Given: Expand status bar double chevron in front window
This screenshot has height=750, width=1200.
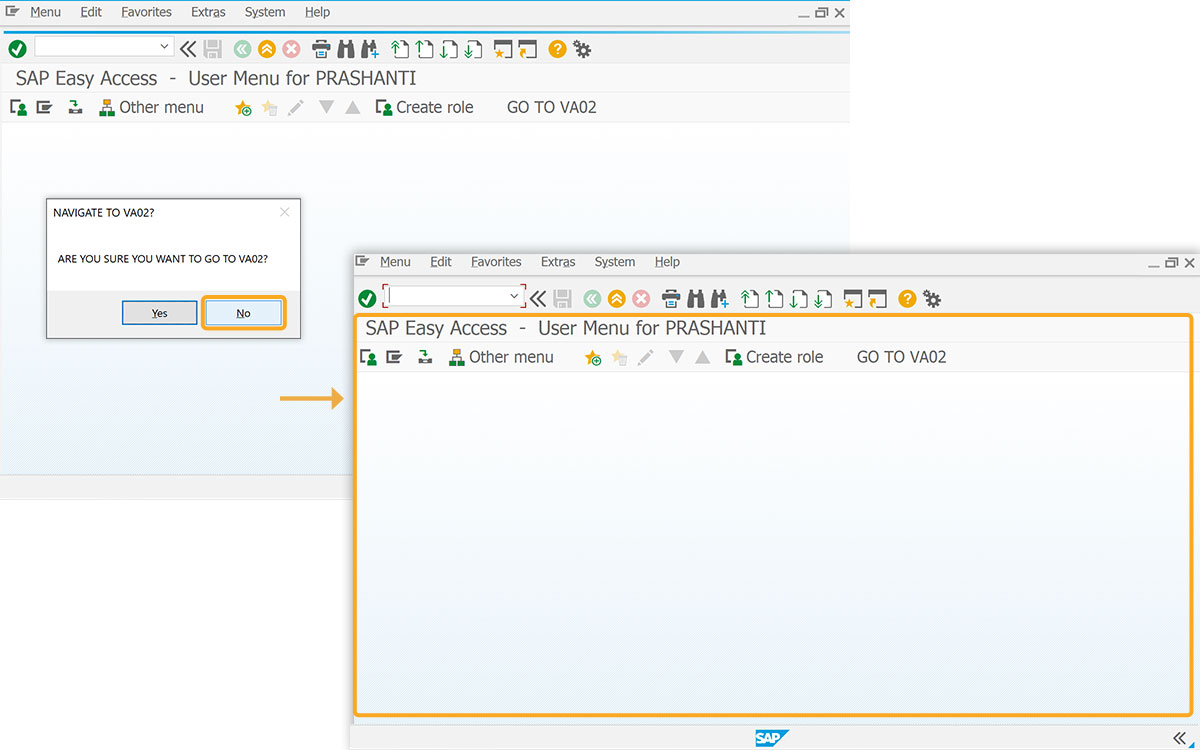Looking at the screenshot, I should coord(1178,737).
